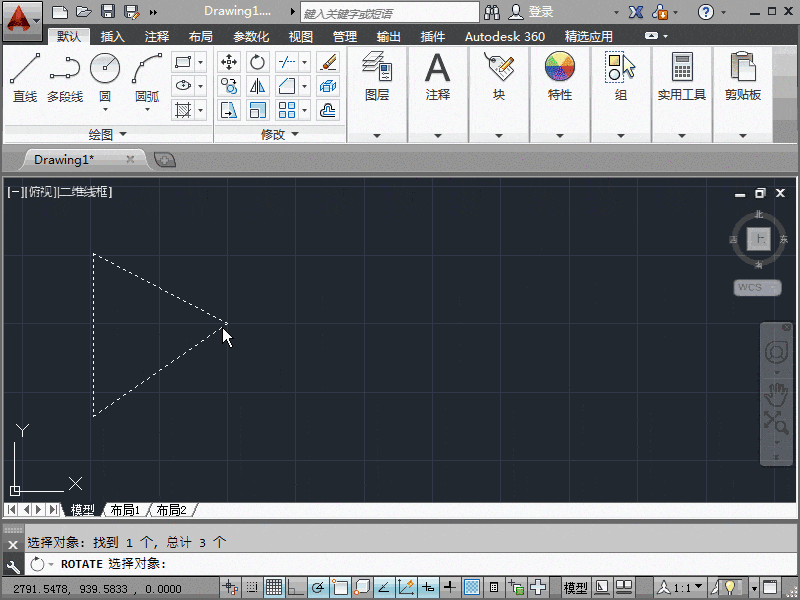Screen dimensions: 800x600
Task: Toggle grid display in the status bar
Action: [x=272, y=587]
